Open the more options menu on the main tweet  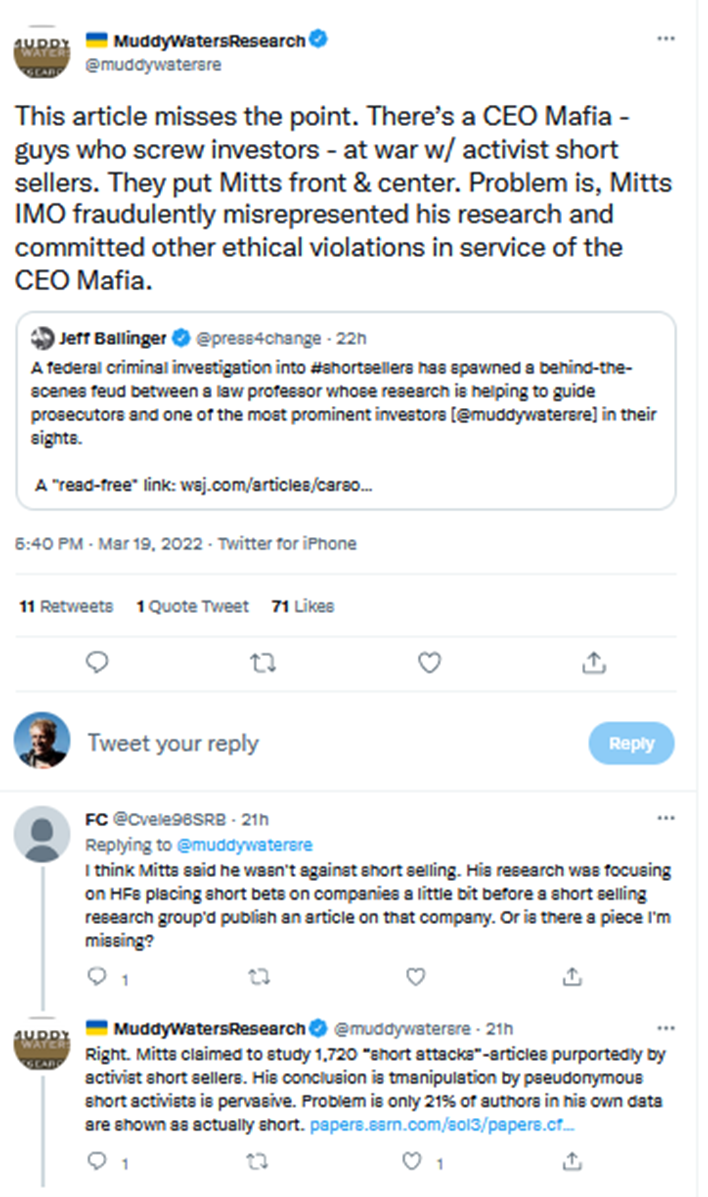(665, 39)
